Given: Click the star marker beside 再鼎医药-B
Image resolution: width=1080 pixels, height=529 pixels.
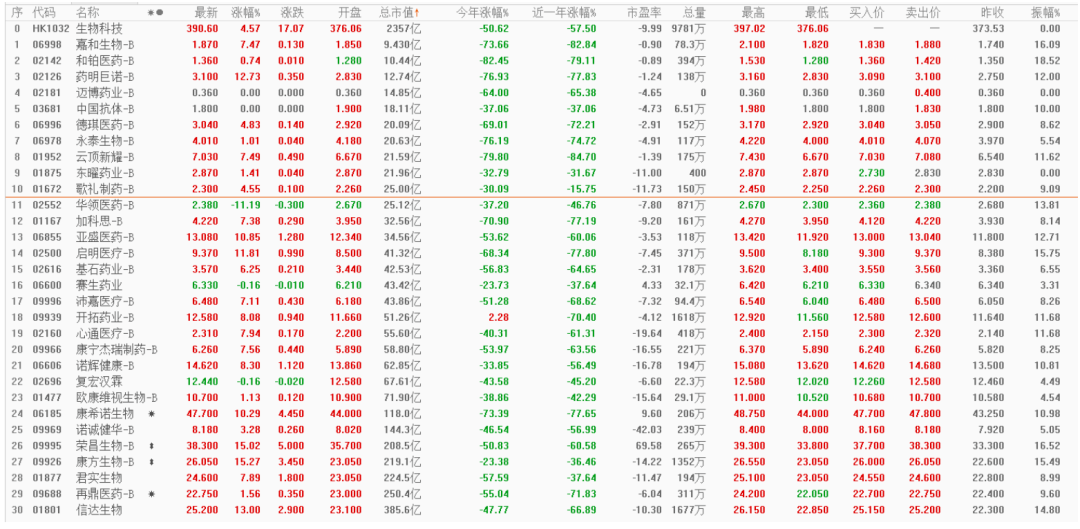Looking at the screenshot, I should 151,494.
